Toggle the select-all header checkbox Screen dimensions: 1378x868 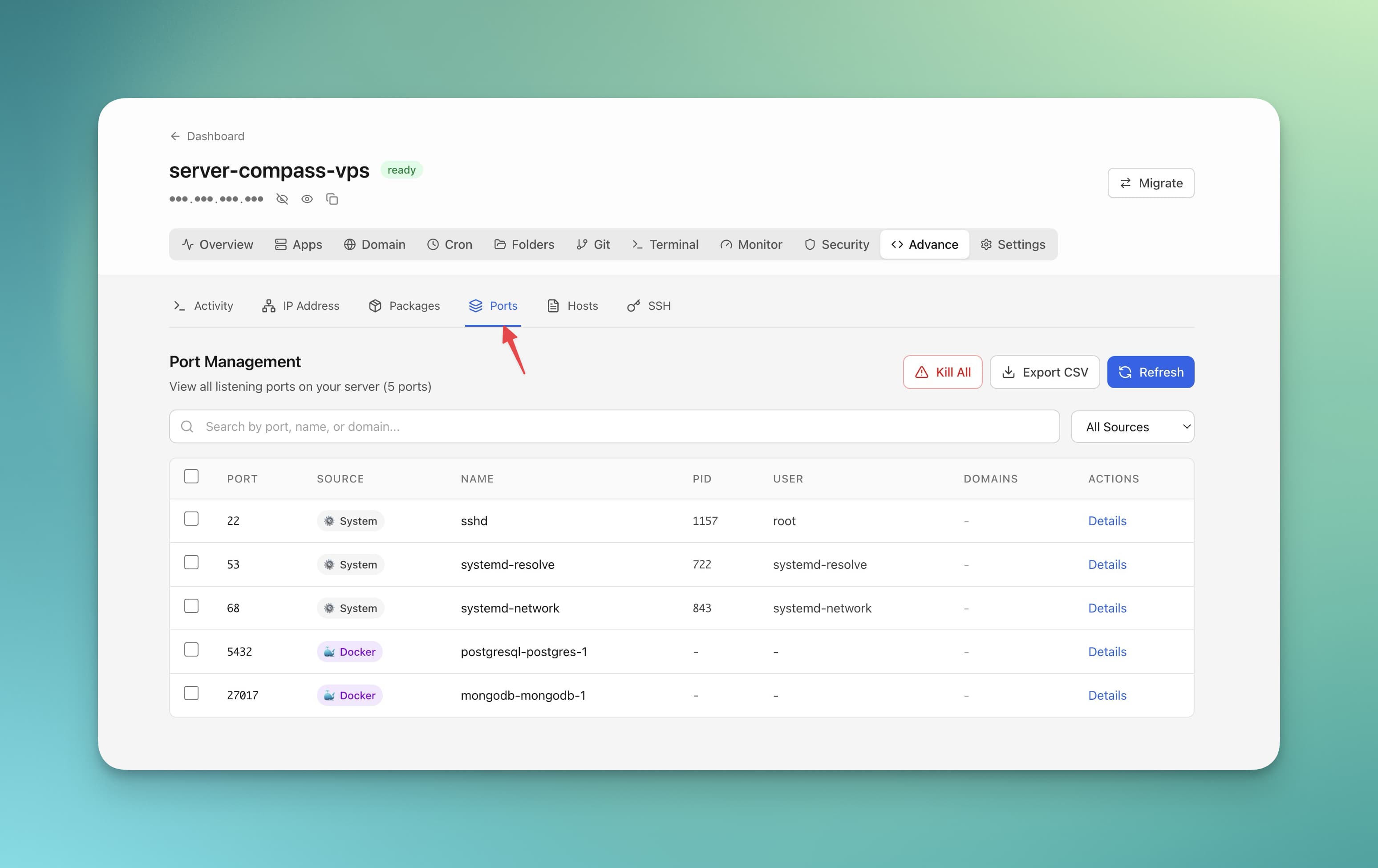(191, 477)
